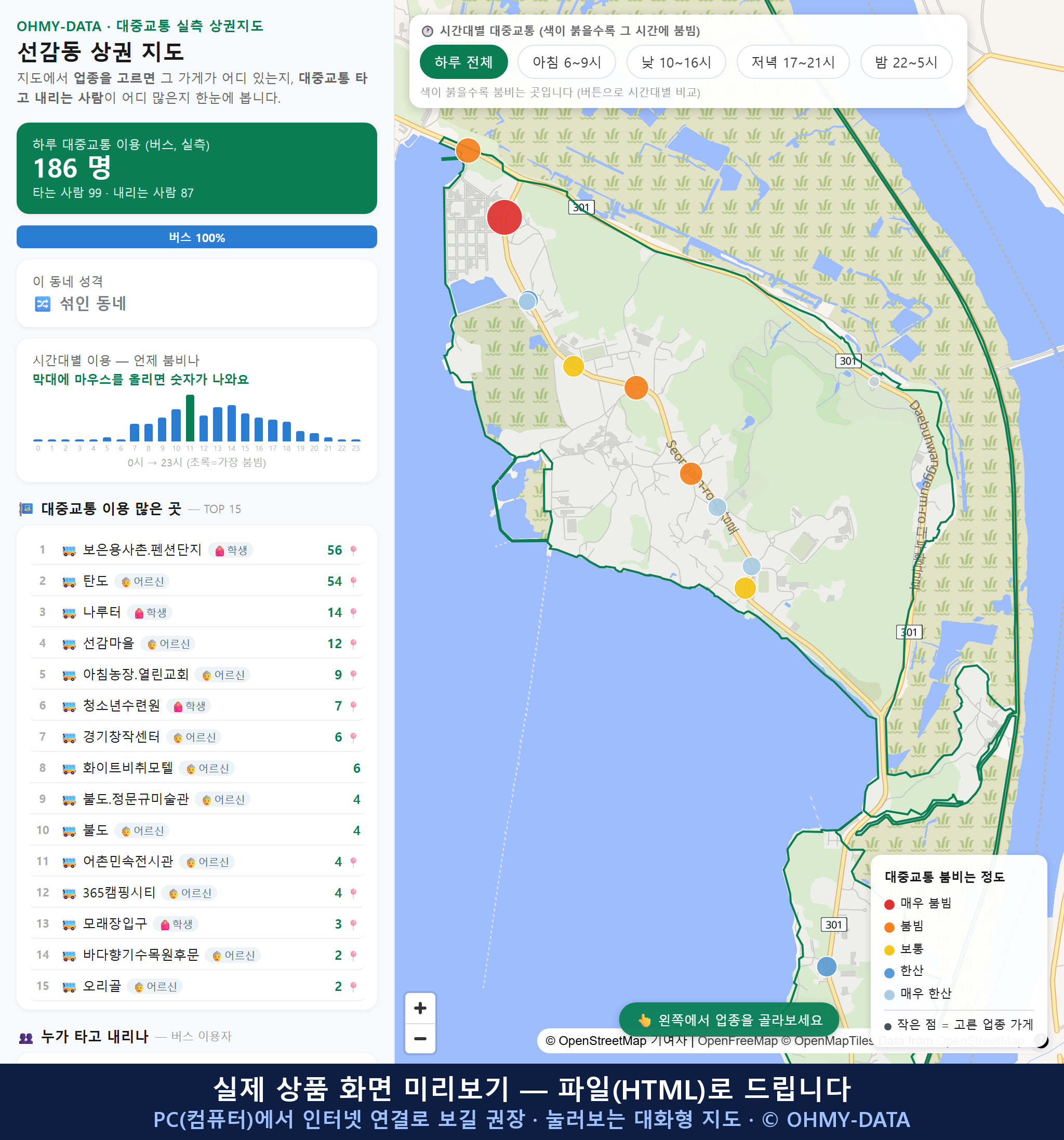The height and width of the screenshot is (1140, 1064).
Task: Click the light blue marker just below the red marker
Action: [527, 301]
